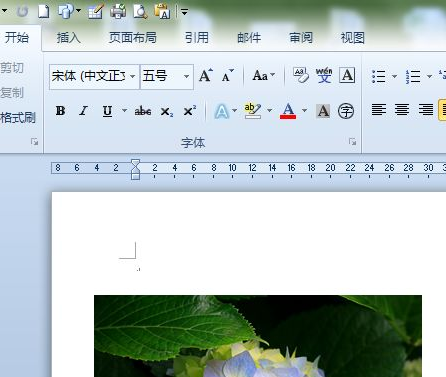Grow font size with large A icon
Screen dimensions: 446x377
pos(206,75)
